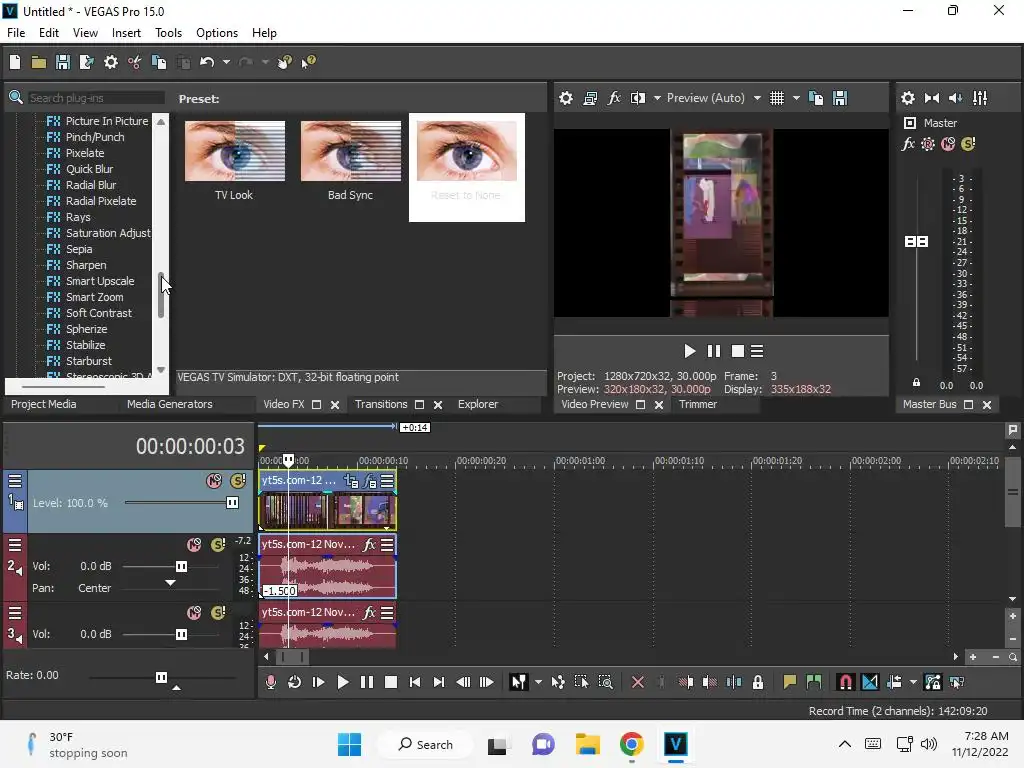Image resolution: width=1024 pixels, height=768 pixels.
Task: Toggle the Lock Event padlock icon
Action: point(758,682)
